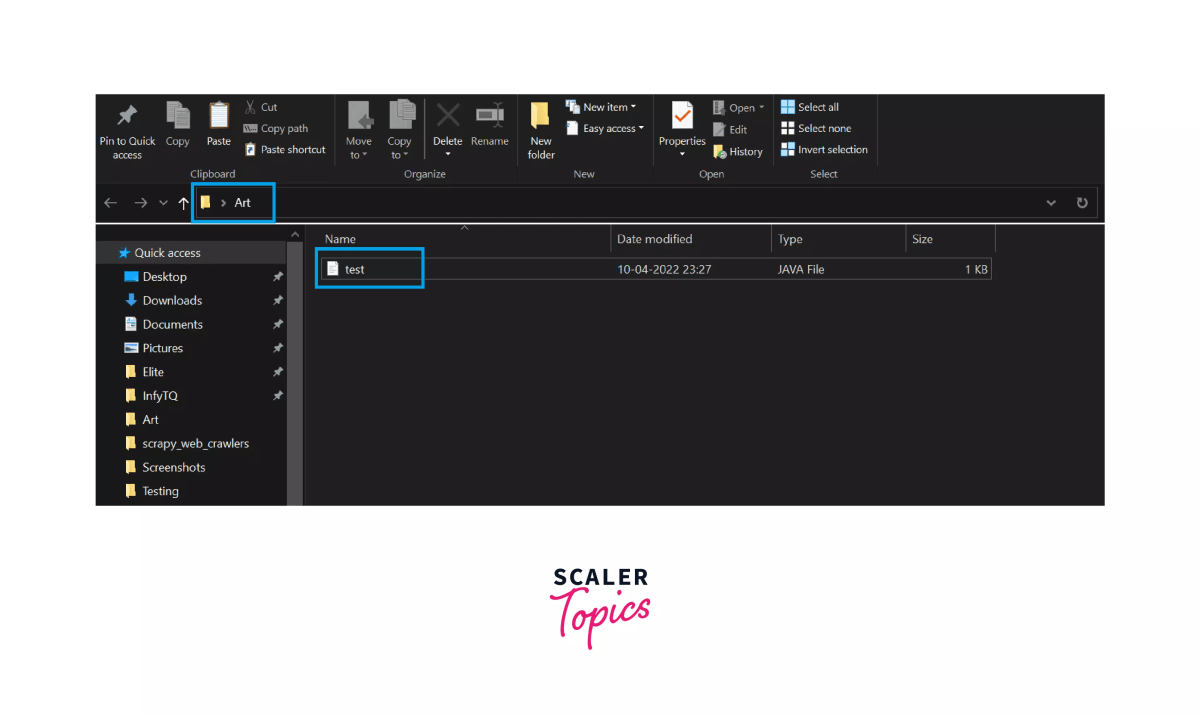This screenshot has height=714, width=1200.
Task: Unpin Desktop from Quick access
Action: tap(278, 276)
